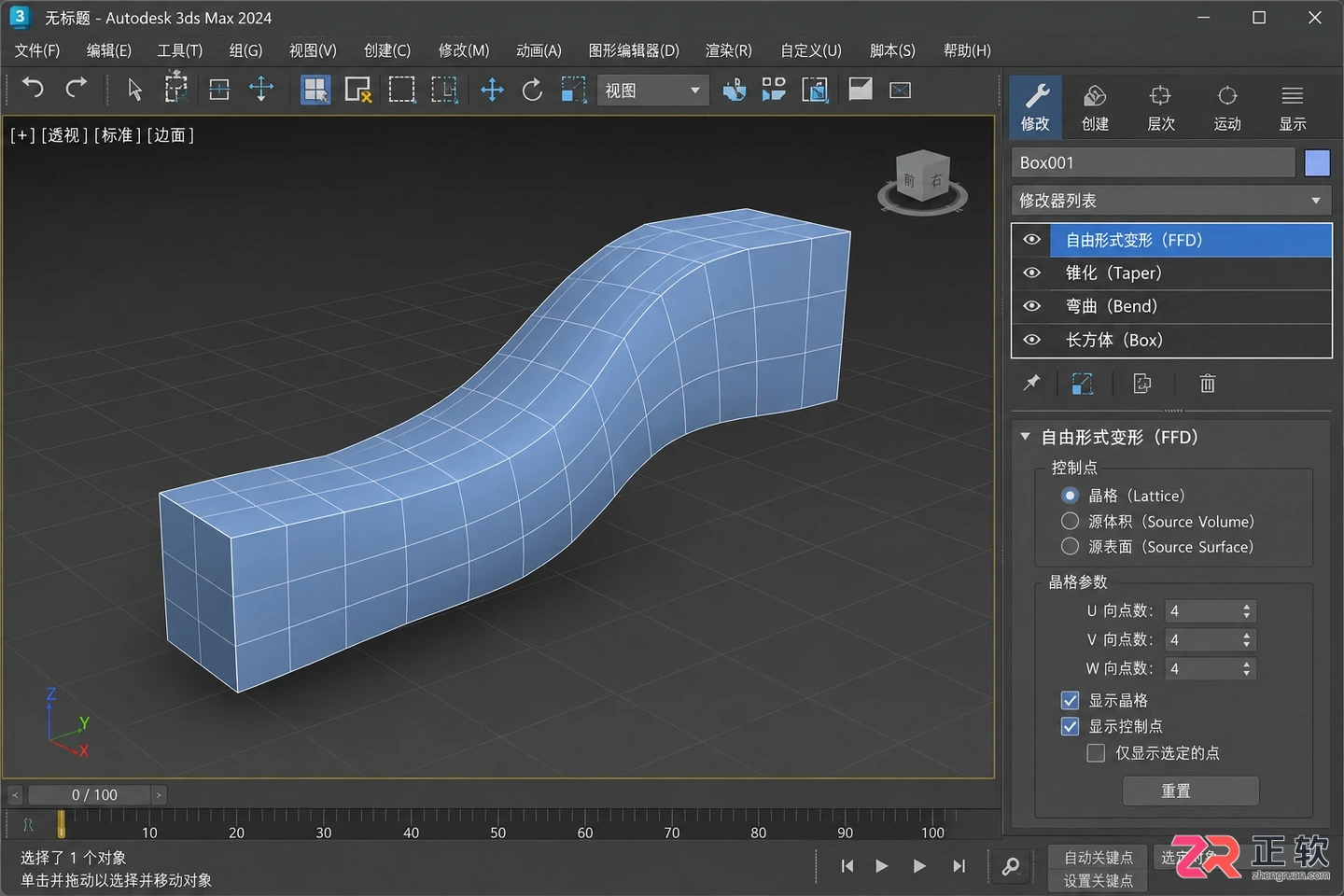Viewport: 1344px width, 896px height.
Task: Select the arrow Select Object tool
Action: click(134, 90)
